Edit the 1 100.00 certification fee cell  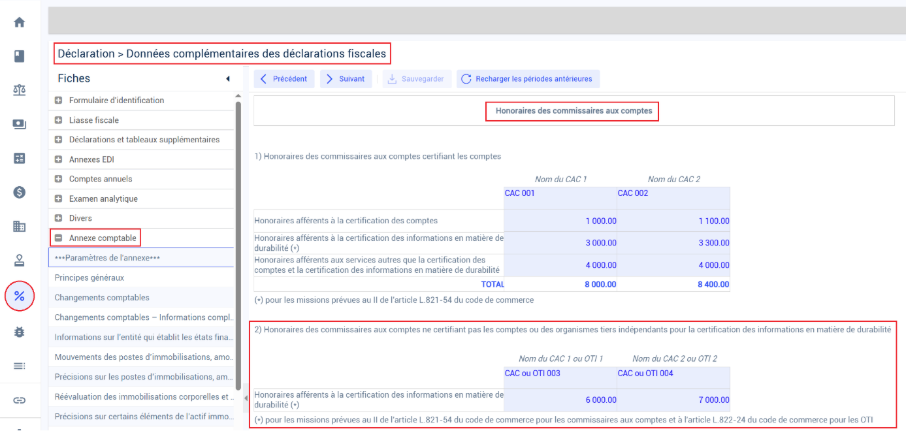(673, 221)
